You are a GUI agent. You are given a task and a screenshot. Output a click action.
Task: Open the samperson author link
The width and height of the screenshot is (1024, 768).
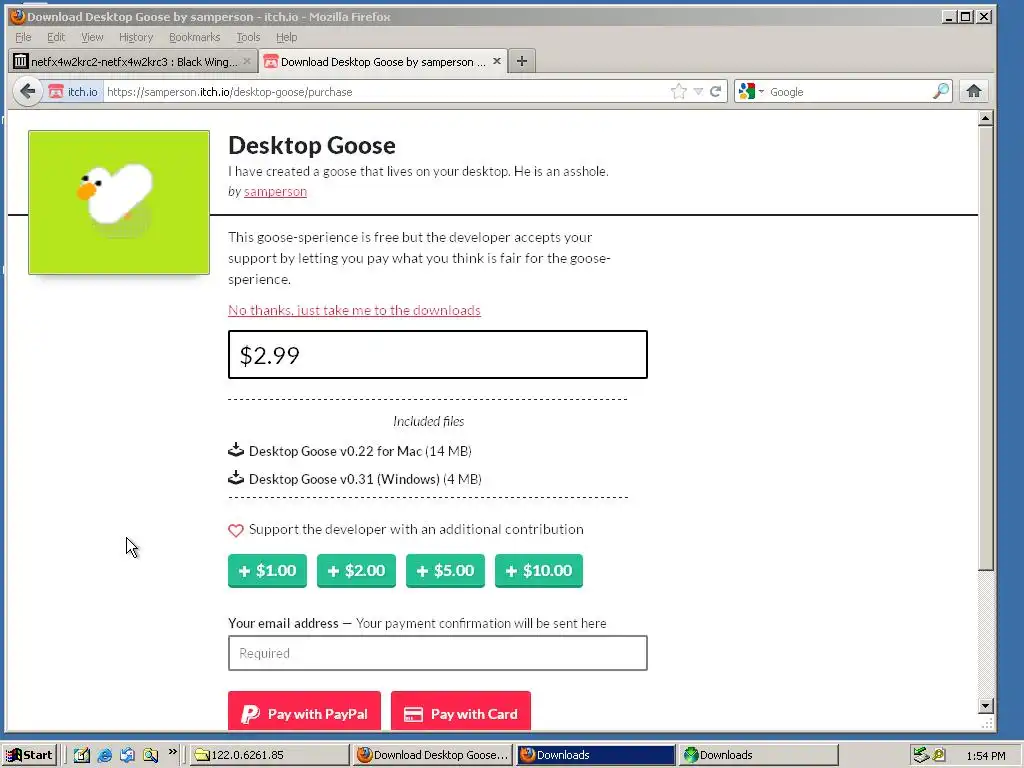(275, 191)
